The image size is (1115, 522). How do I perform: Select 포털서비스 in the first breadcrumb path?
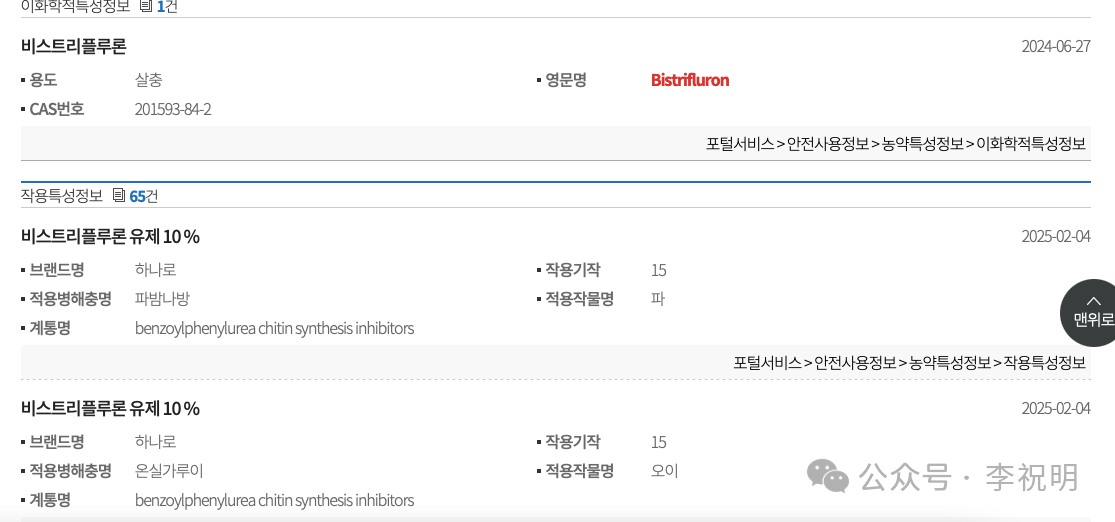click(740, 144)
